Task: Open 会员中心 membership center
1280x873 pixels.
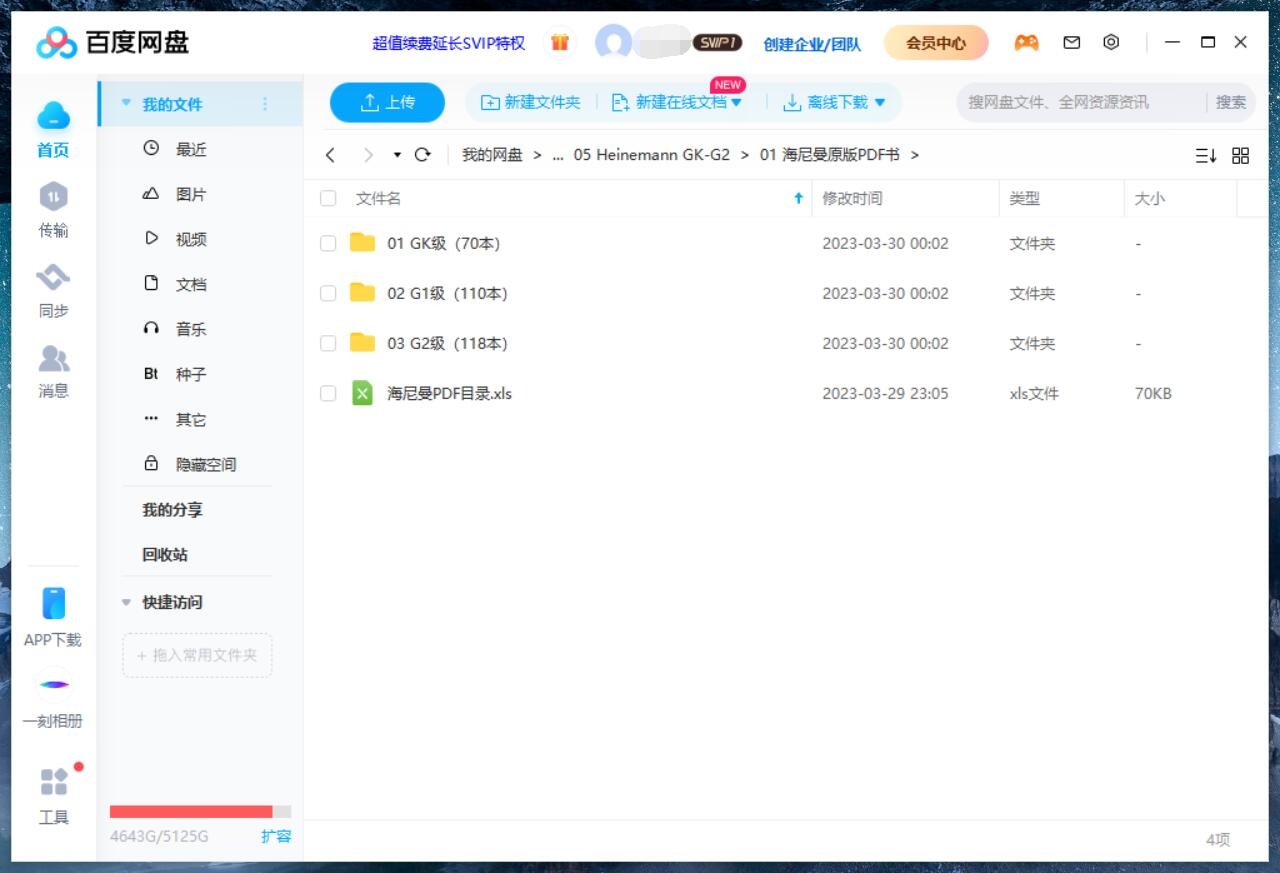Action: tap(935, 43)
